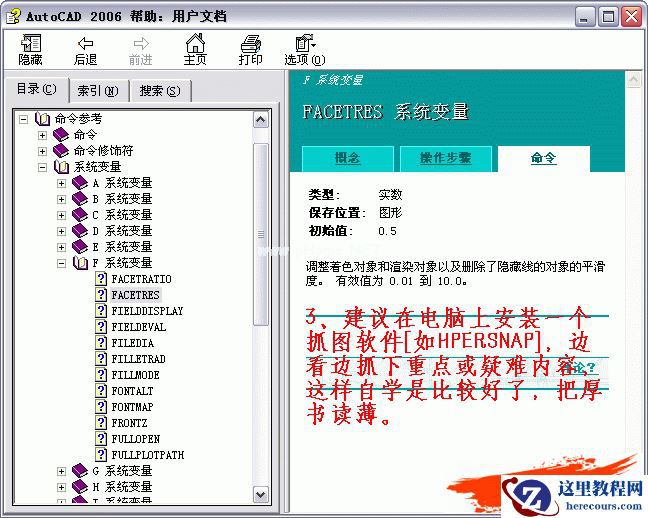Open the 主页 (Home) page
Viewport: 648px width, 518px height.
(x=195, y=50)
